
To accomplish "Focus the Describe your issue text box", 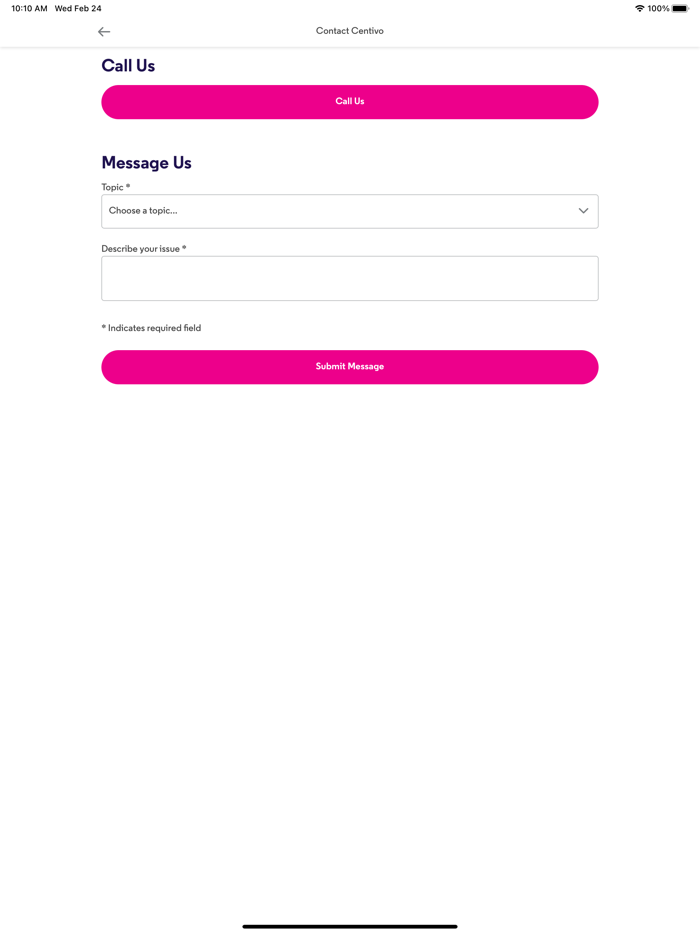I will [x=350, y=278].
